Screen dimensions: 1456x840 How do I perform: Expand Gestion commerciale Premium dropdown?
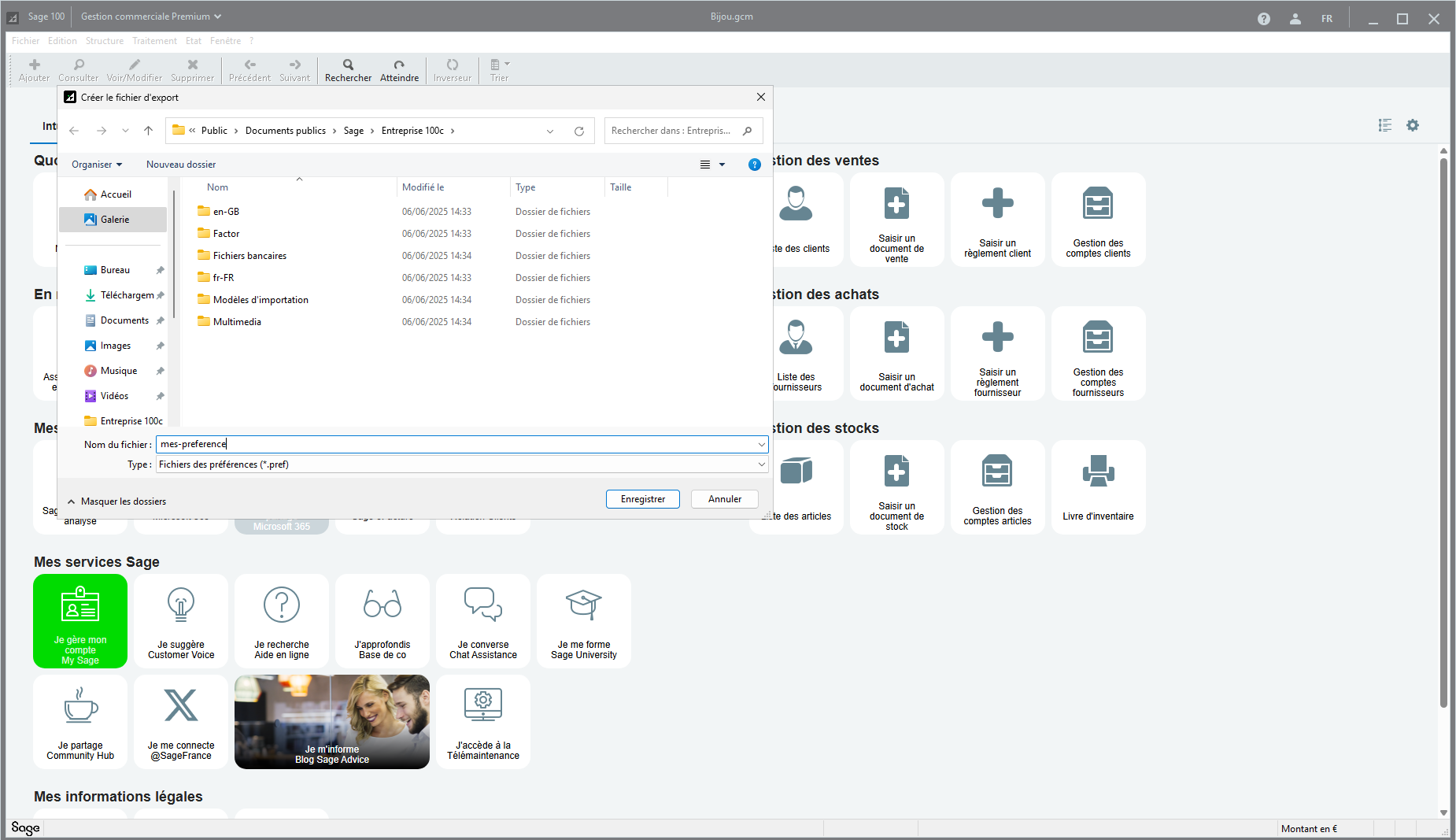pyautogui.click(x=151, y=17)
